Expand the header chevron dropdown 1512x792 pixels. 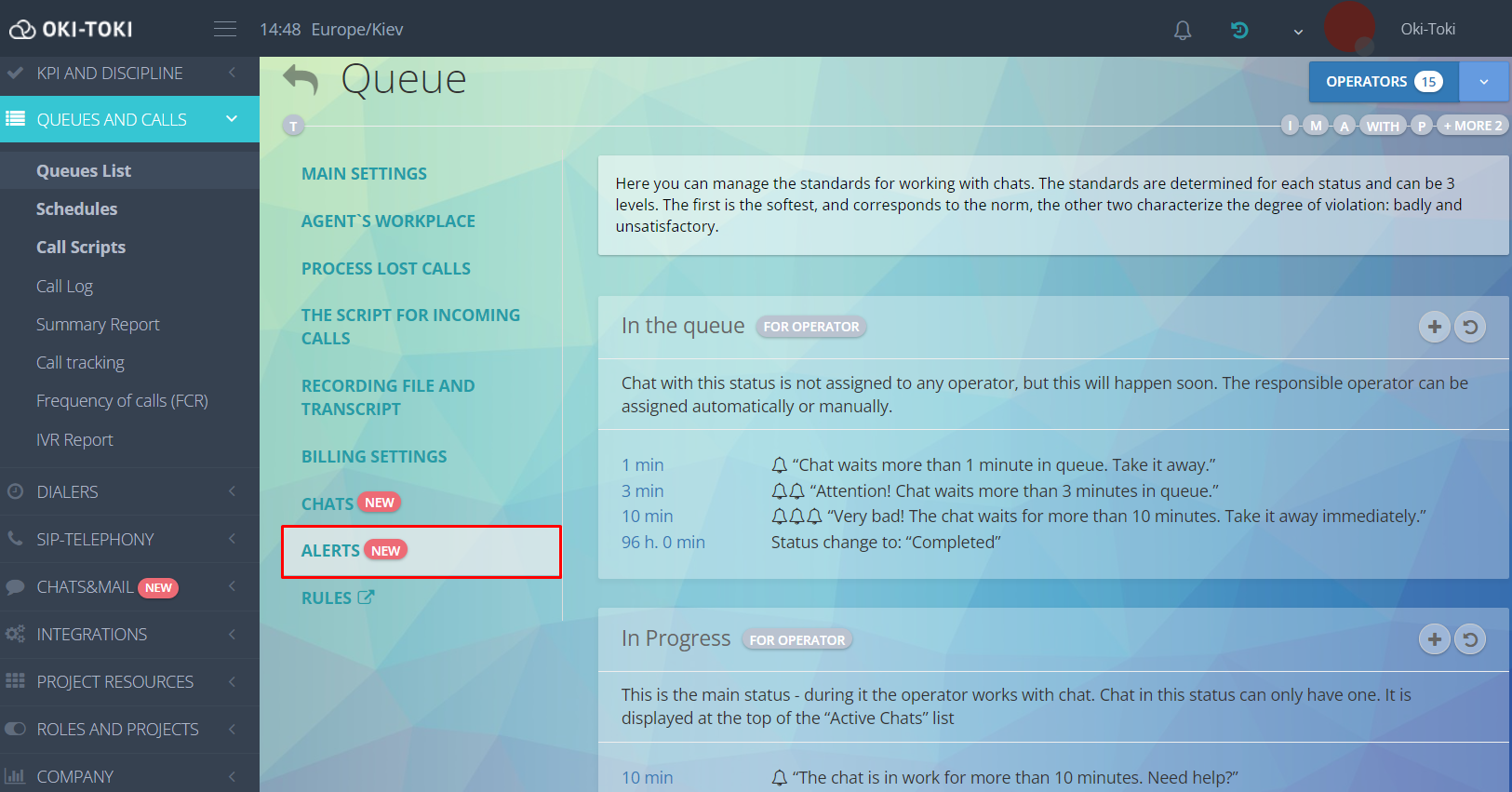click(x=1298, y=31)
